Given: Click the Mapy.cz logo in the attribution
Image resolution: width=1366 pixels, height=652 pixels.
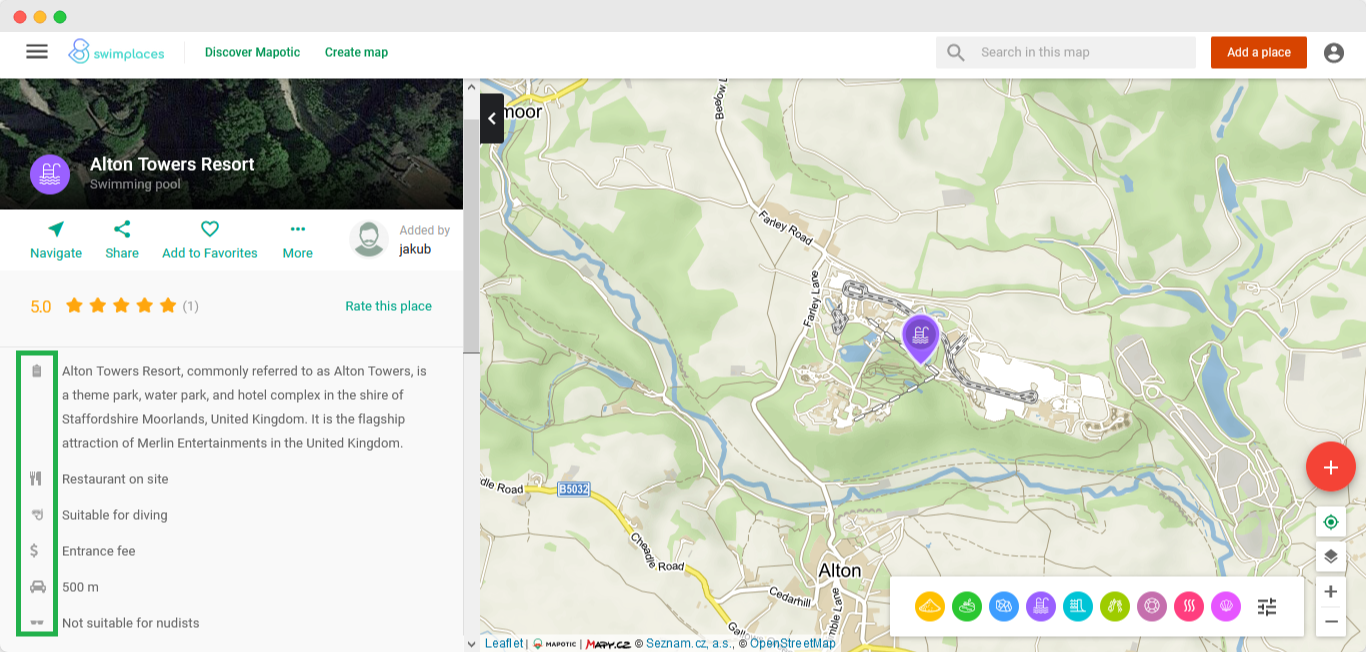Looking at the screenshot, I should (608, 644).
